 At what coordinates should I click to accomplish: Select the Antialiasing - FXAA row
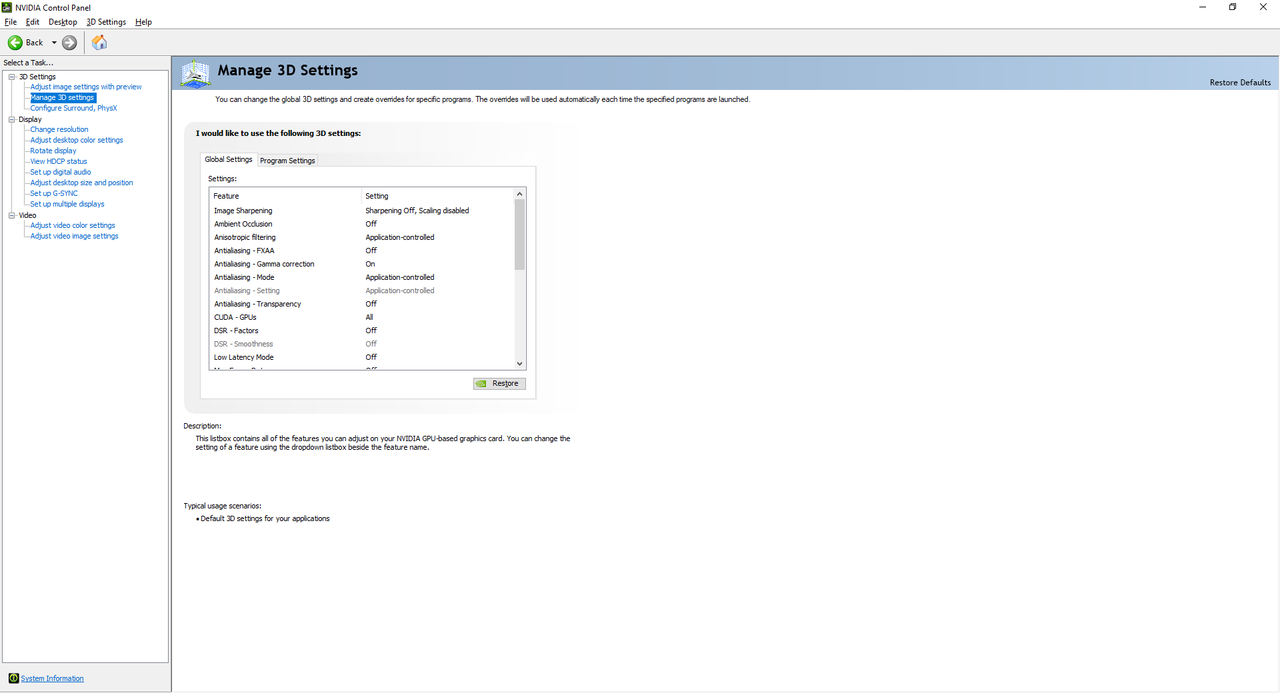click(x=362, y=251)
